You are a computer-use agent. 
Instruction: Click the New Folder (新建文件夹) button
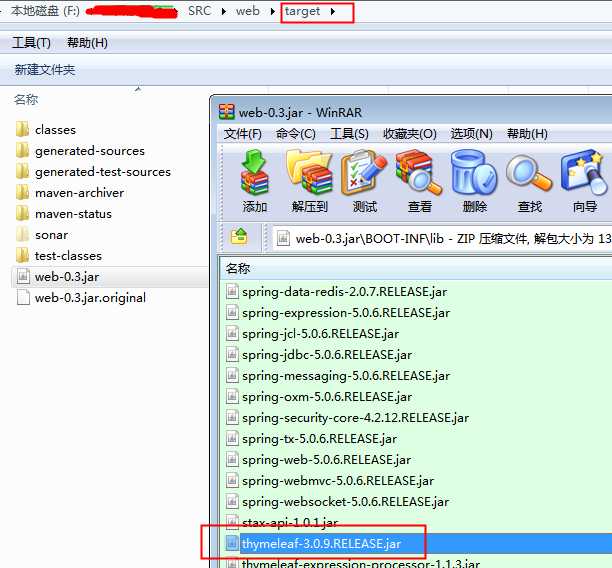tap(44, 69)
